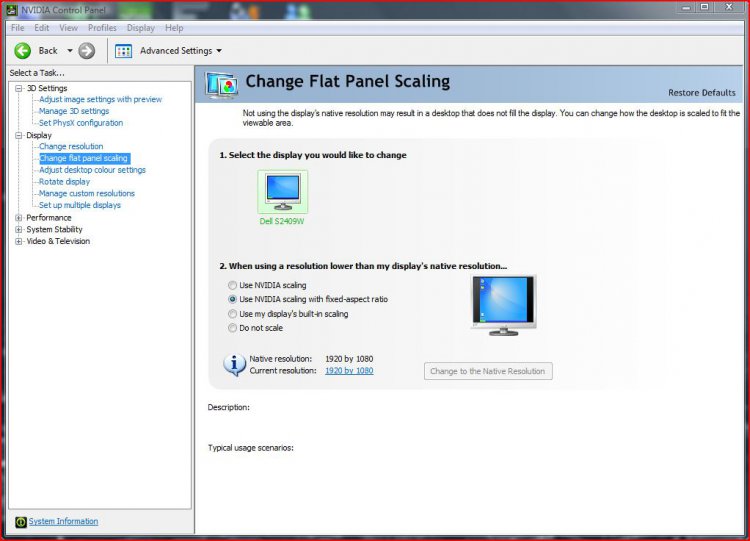Click the grey Forward arrow icon
Image resolution: width=750 pixels, height=541 pixels.
[87, 51]
